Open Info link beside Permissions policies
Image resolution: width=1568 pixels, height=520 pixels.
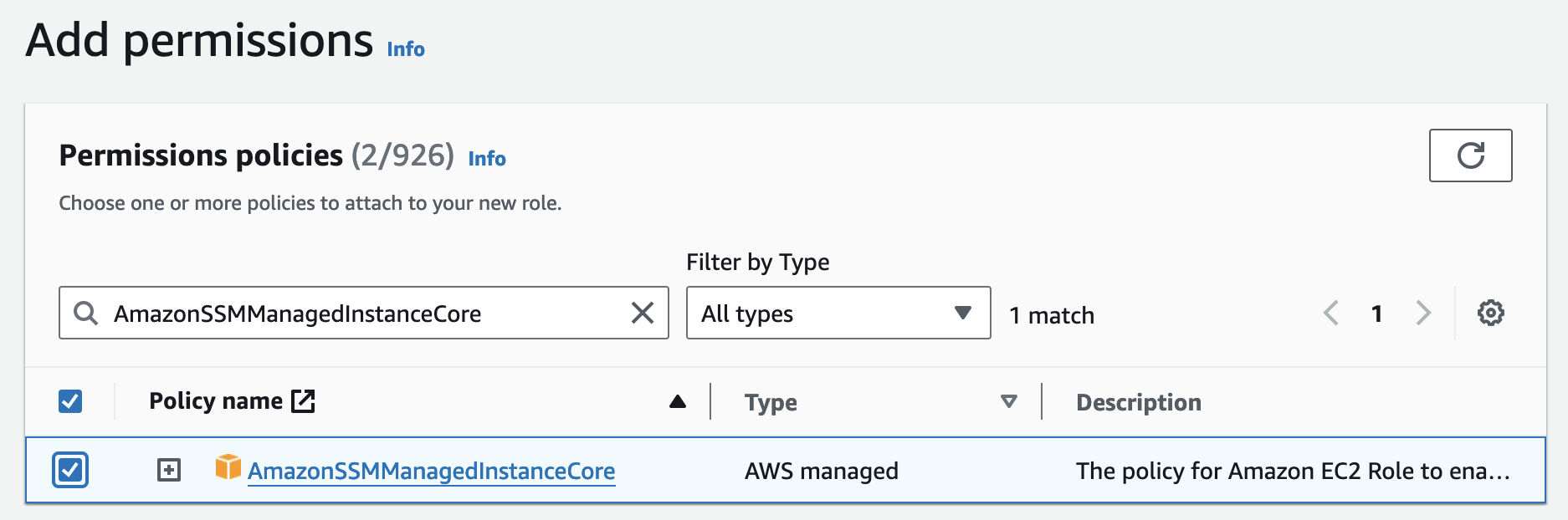click(487, 159)
